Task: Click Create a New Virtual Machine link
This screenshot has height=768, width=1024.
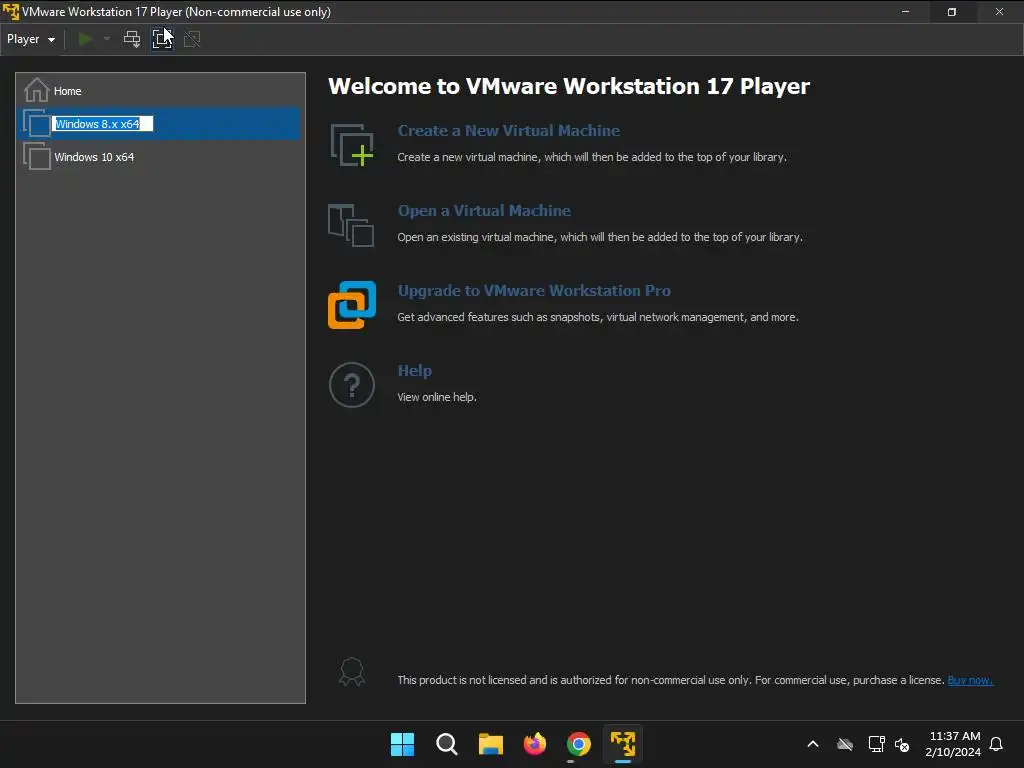Action: tap(508, 131)
